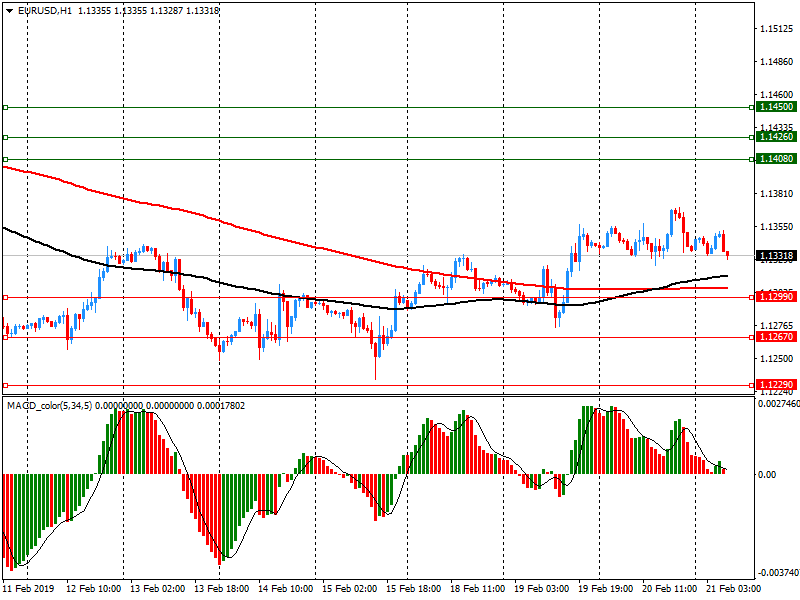The width and height of the screenshot is (800, 600).
Task: Click the MACD_color(5,34,5) indicator label
Action: 49,406
